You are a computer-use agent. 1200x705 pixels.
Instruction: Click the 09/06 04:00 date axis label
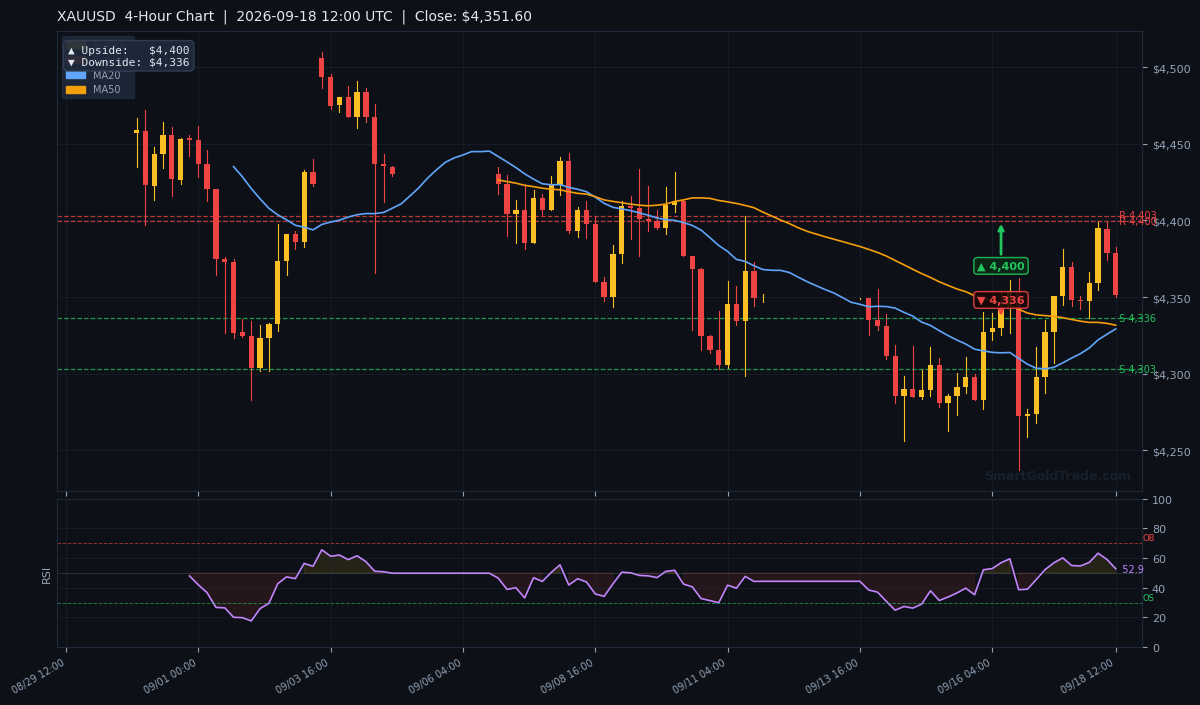tap(437, 675)
